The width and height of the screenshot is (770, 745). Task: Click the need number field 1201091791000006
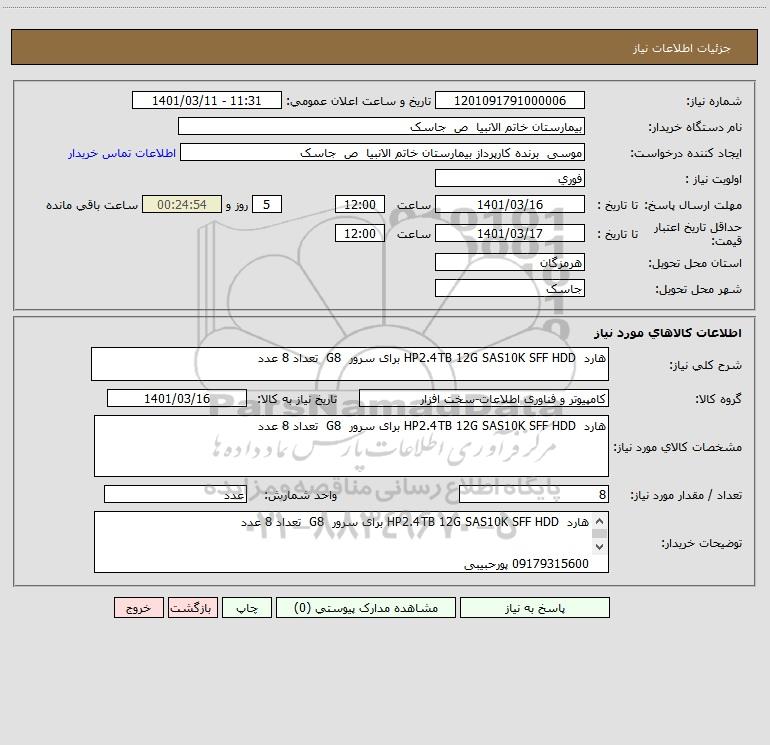(510, 100)
